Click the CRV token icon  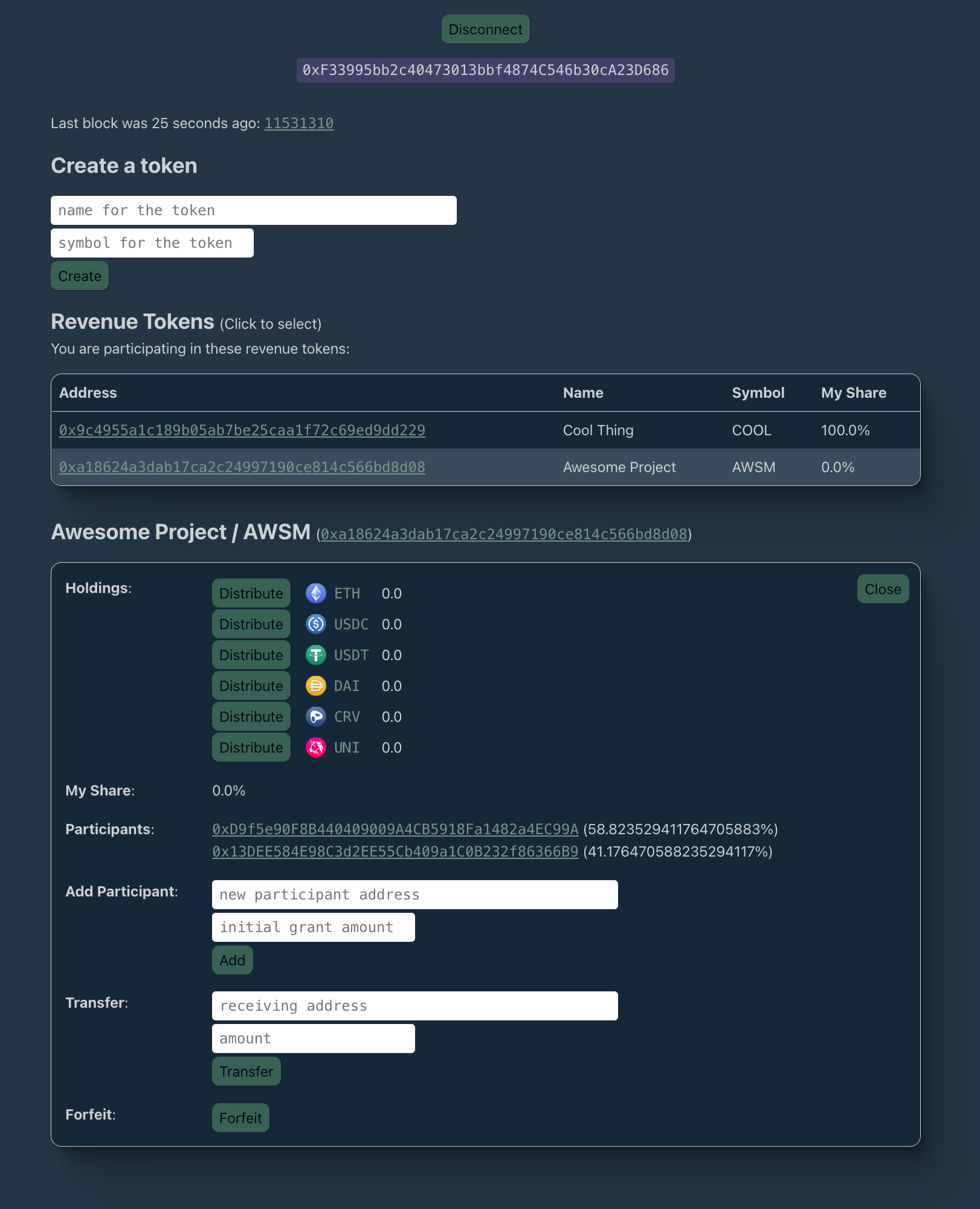click(x=316, y=717)
